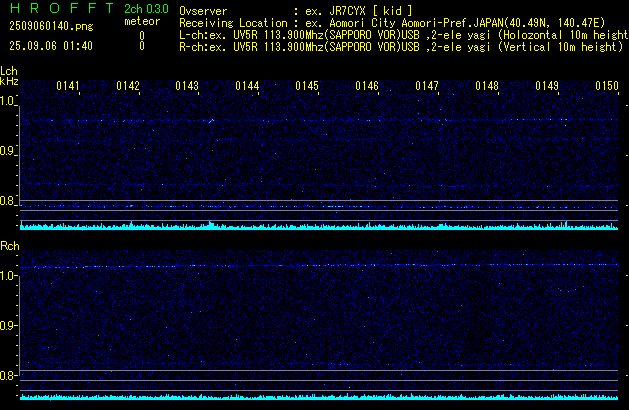Click the bright echo near 0143 in Lch spectrogram
629x410 pixels.
(211, 120)
